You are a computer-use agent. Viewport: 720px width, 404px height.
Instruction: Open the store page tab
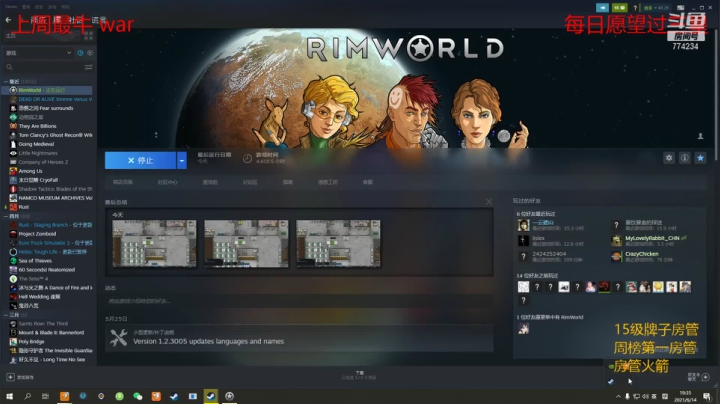click(x=123, y=182)
